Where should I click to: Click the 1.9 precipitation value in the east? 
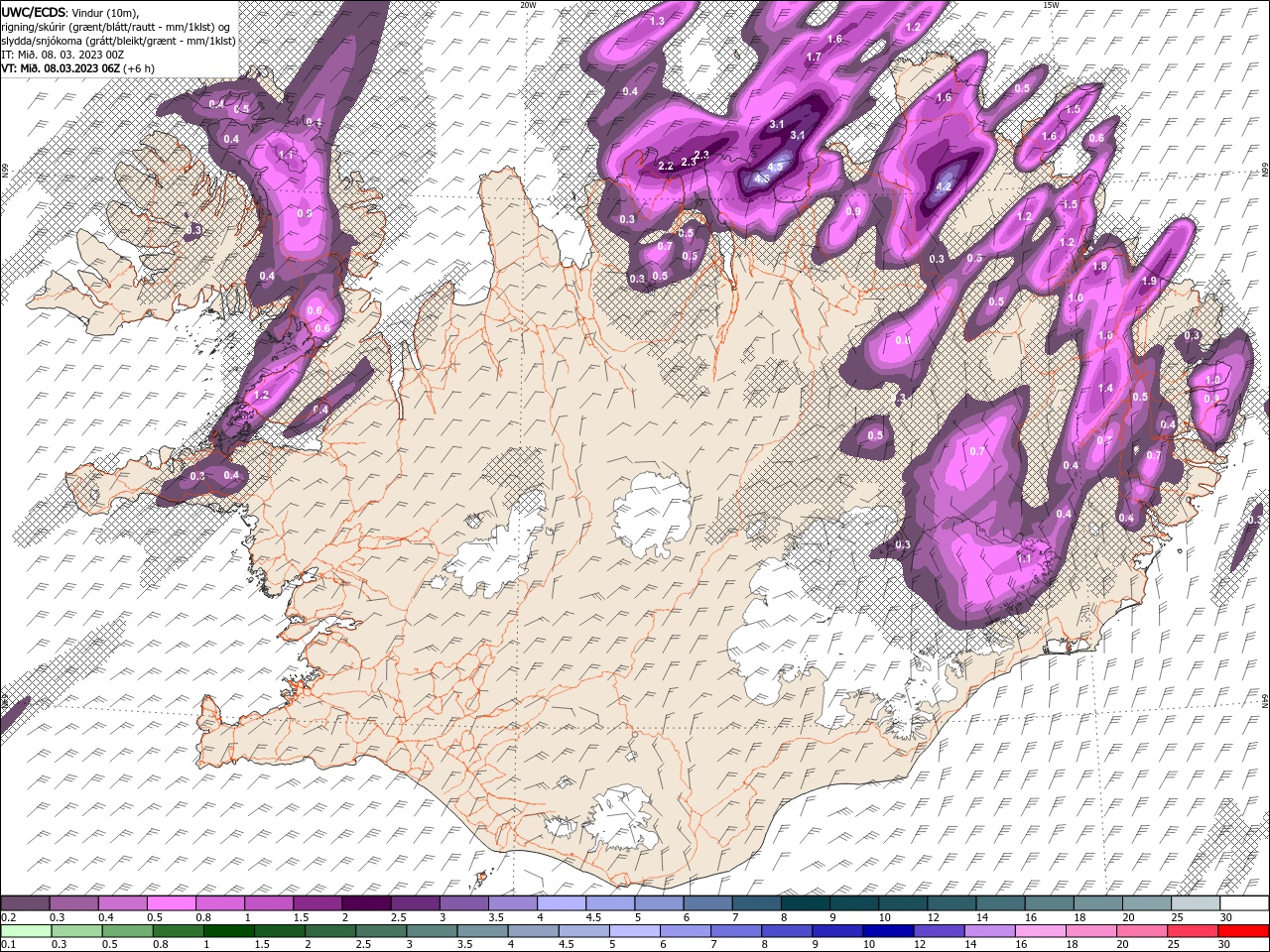click(x=1149, y=282)
